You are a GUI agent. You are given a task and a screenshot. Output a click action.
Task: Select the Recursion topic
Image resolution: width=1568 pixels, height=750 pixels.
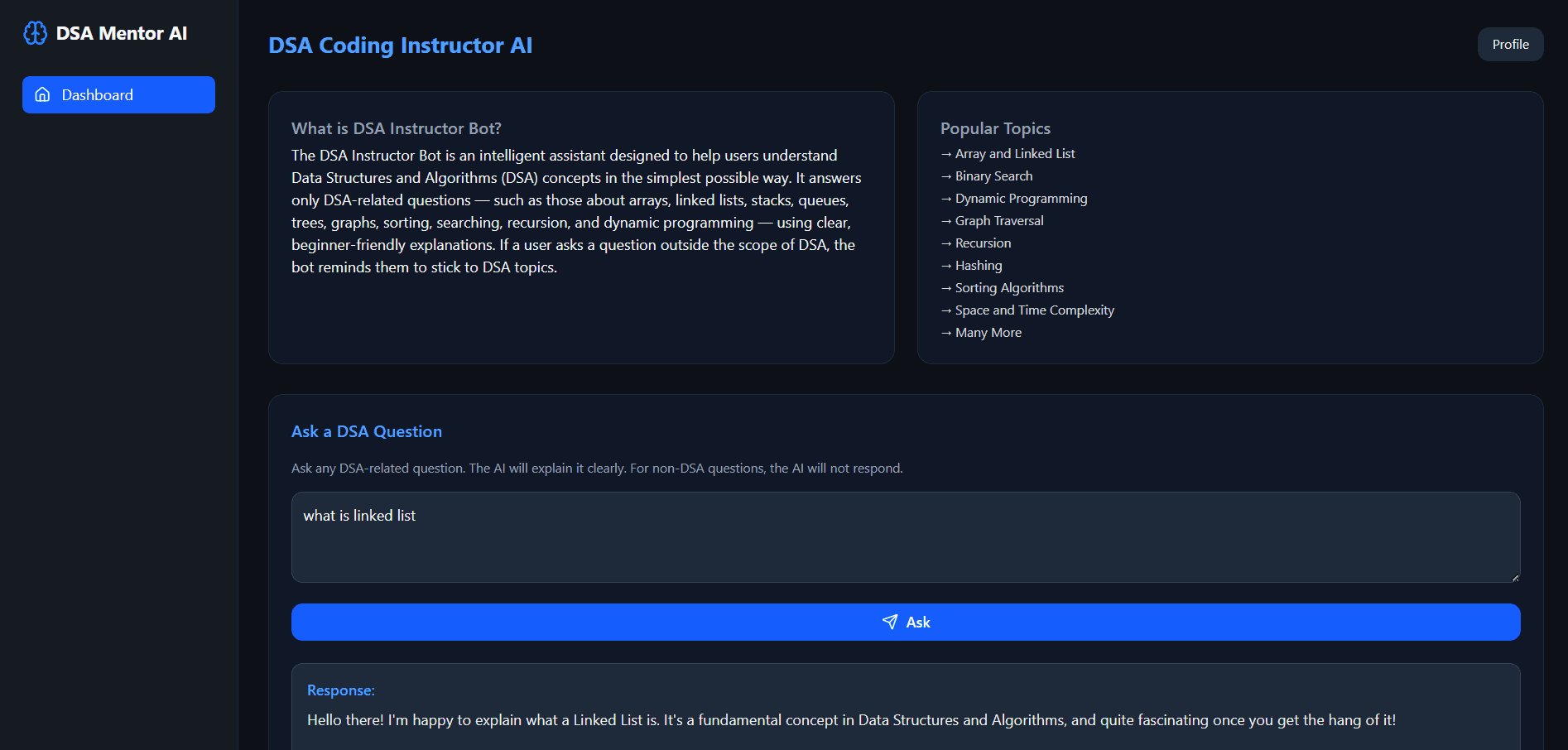tap(983, 243)
